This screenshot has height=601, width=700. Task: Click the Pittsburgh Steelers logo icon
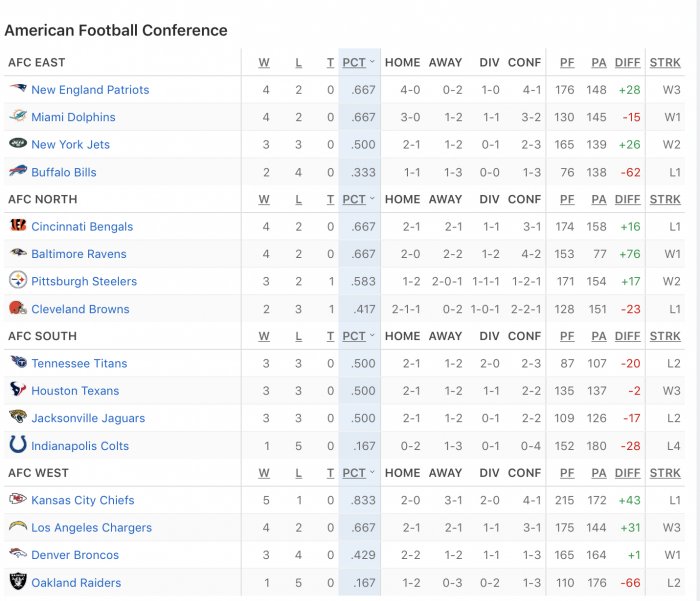coord(18,280)
